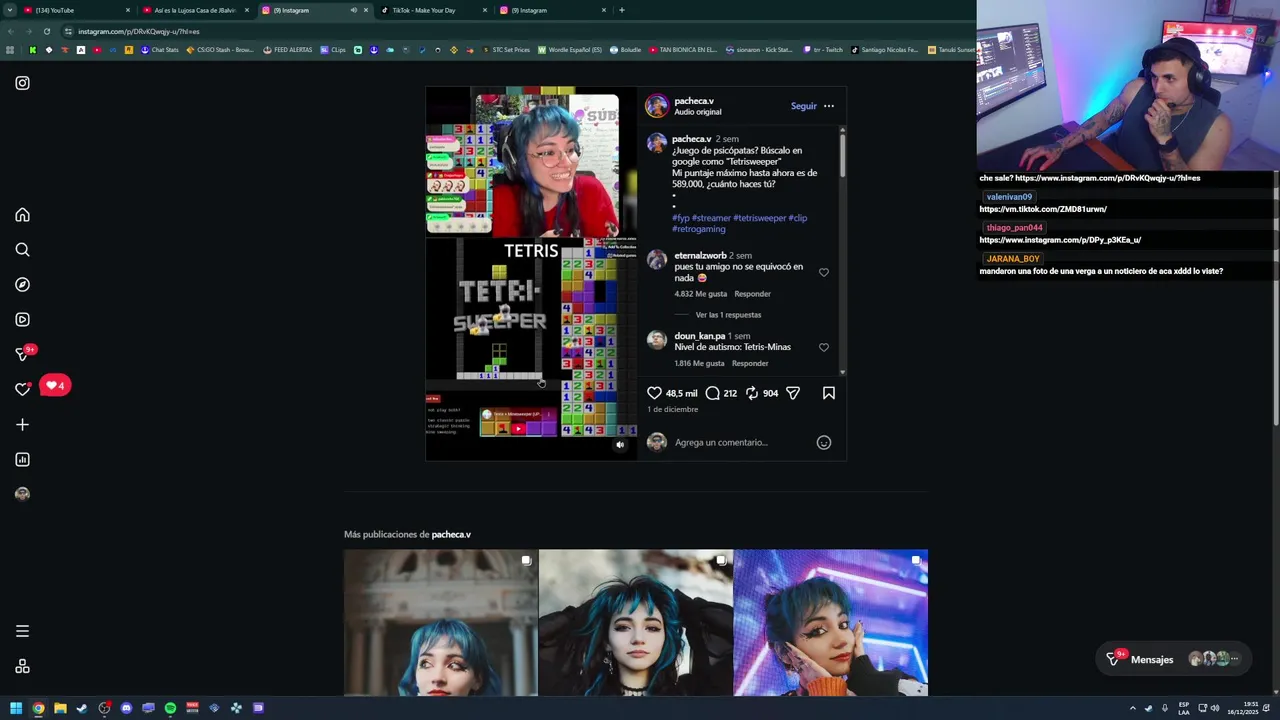Open Notifications heart in sidebar
This screenshot has height=720, width=1280.
pyautogui.click(x=22, y=389)
